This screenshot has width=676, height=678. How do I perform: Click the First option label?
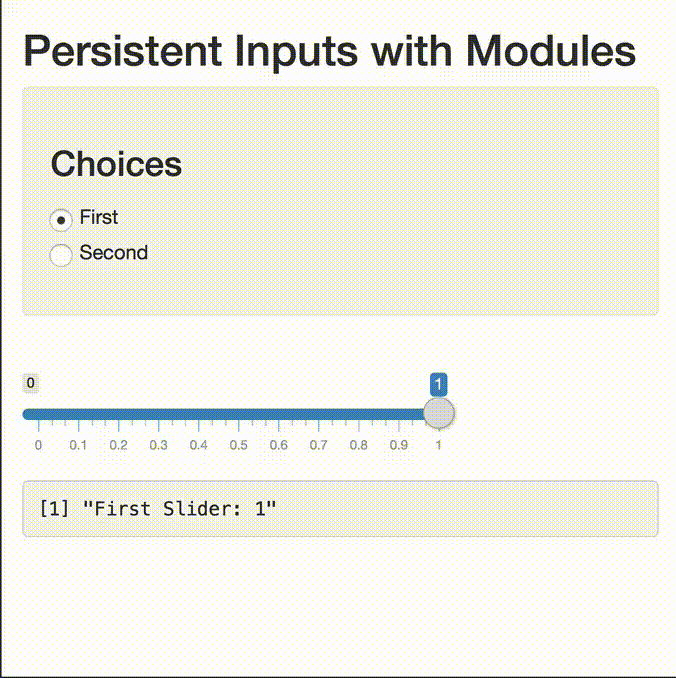coord(99,217)
